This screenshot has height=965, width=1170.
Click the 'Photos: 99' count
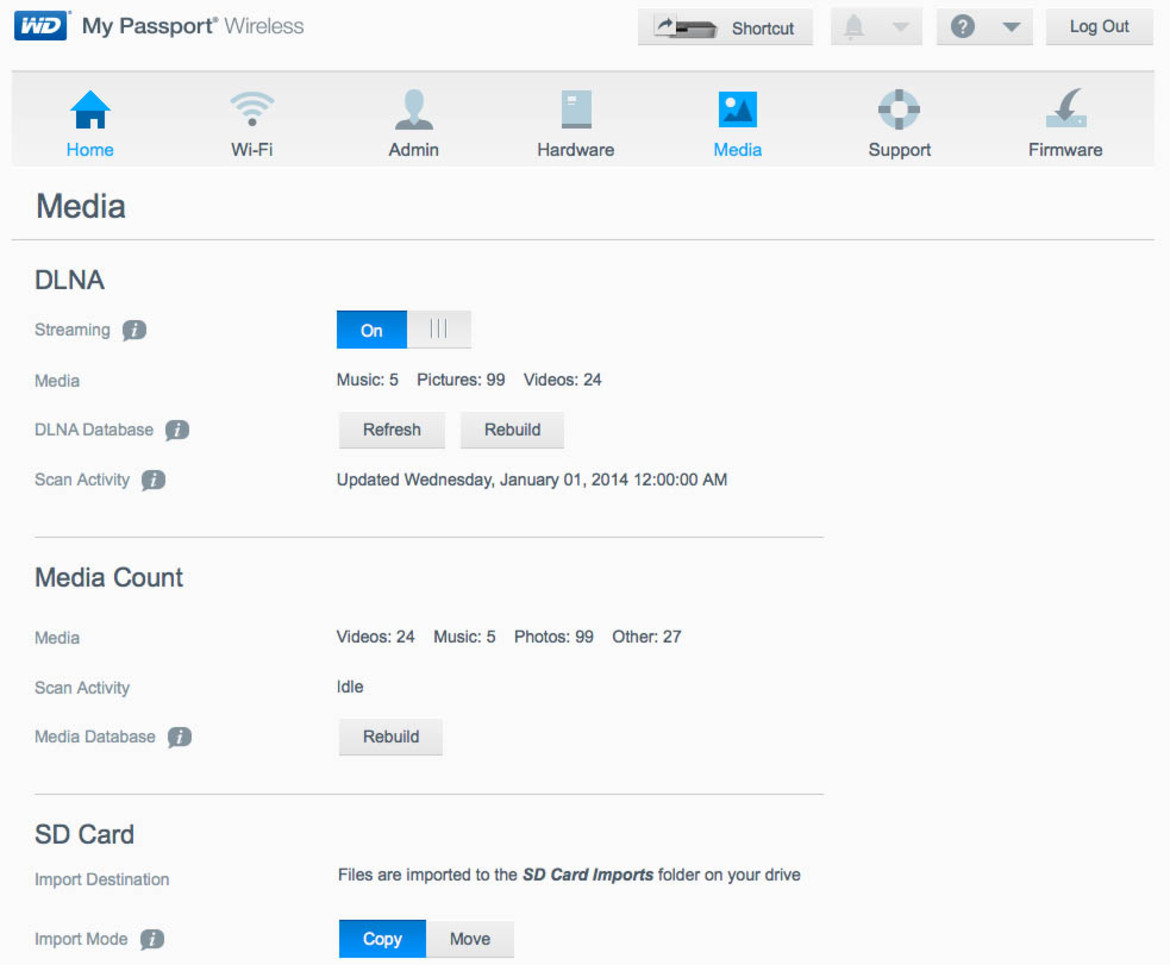(554, 637)
